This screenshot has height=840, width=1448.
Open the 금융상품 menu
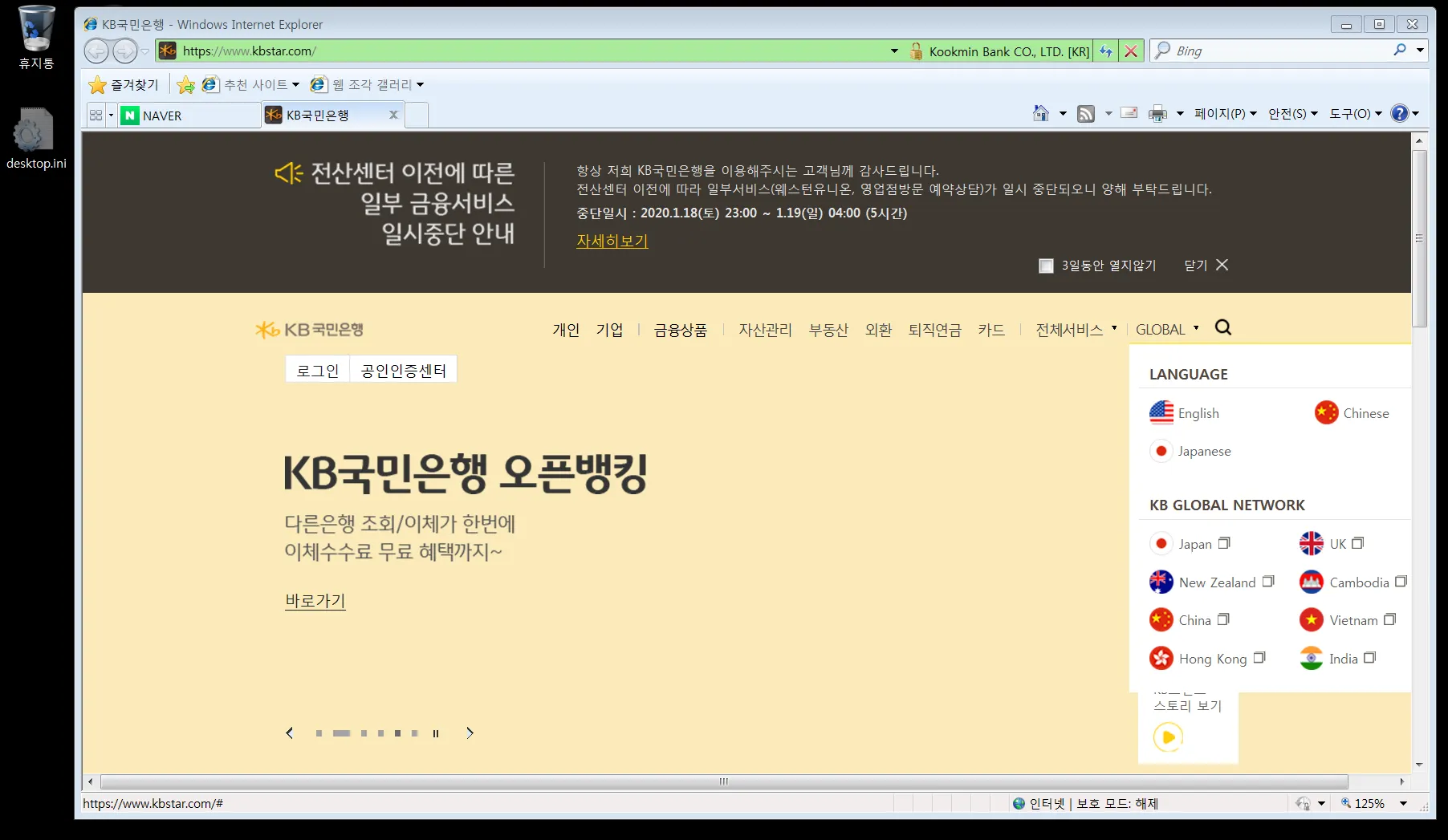tap(681, 330)
